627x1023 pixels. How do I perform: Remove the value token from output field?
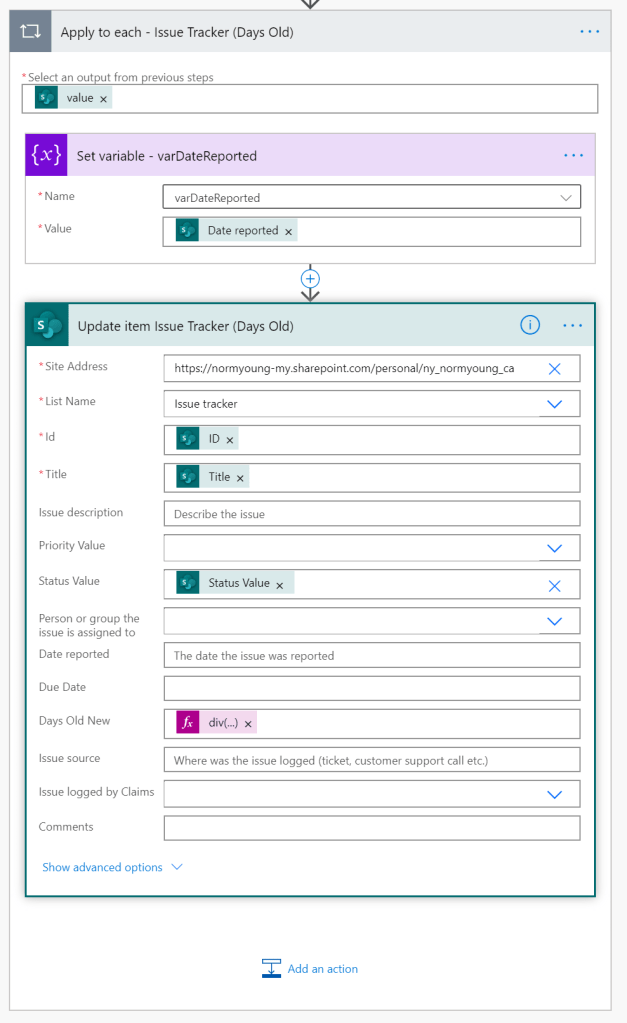tap(104, 99)
